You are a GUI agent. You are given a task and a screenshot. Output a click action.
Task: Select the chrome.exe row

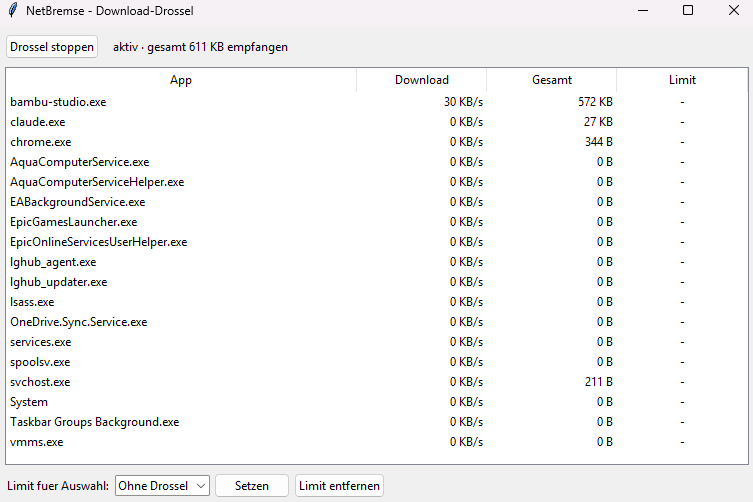point(376,142)
